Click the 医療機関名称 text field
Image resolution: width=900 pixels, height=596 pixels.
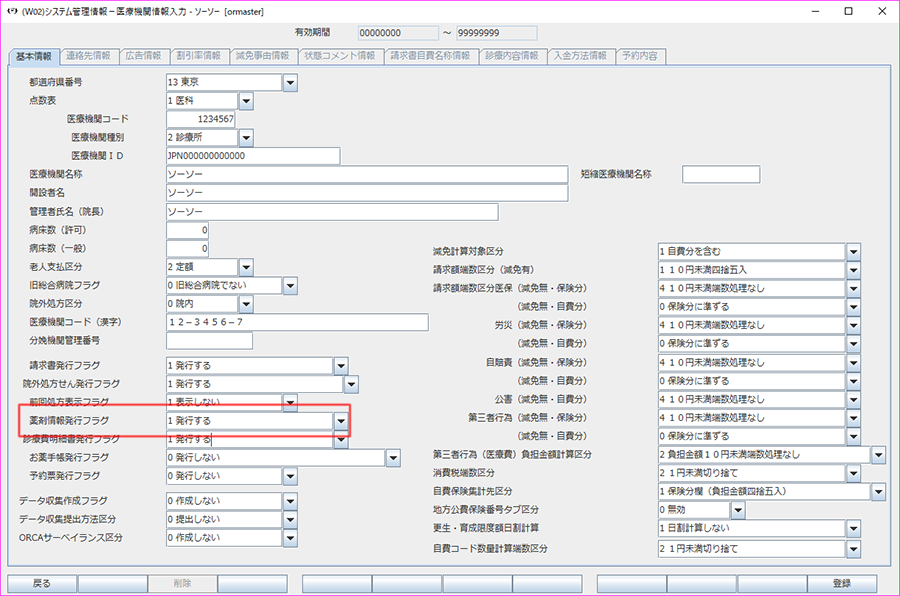367,175
